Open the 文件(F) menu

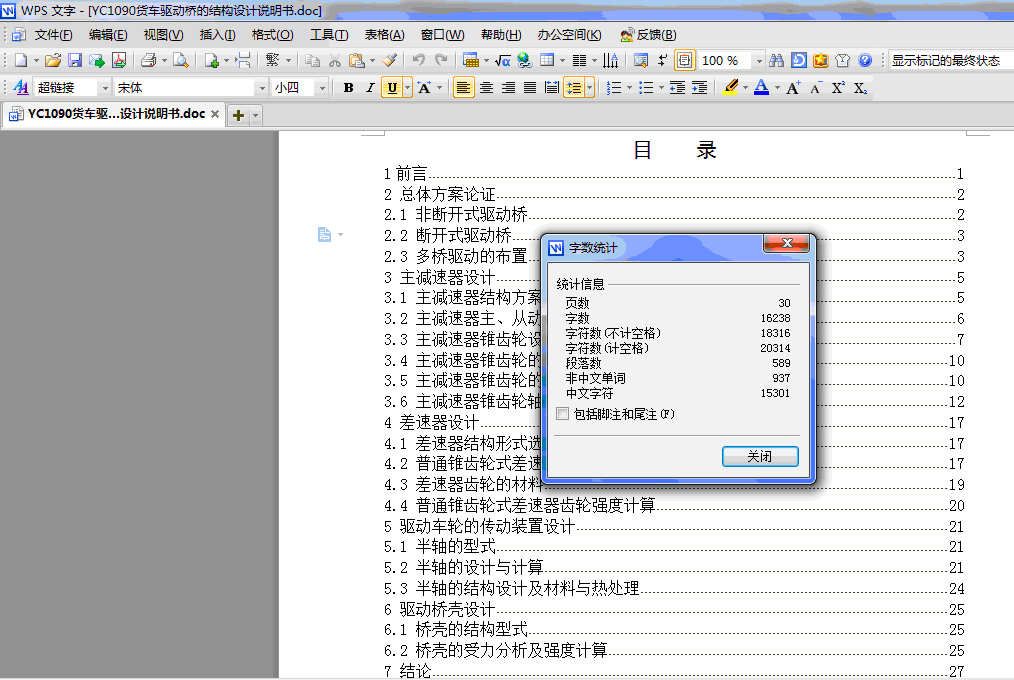(x=53, y=35)
